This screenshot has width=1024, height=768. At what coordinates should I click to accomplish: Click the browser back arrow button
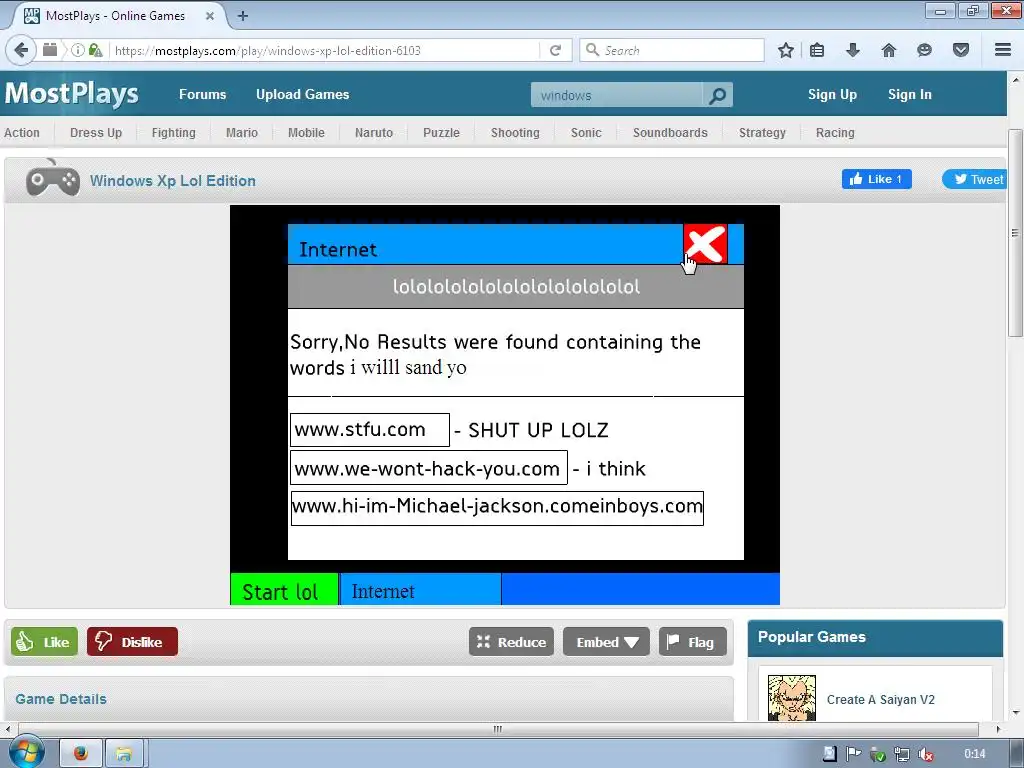21,50
